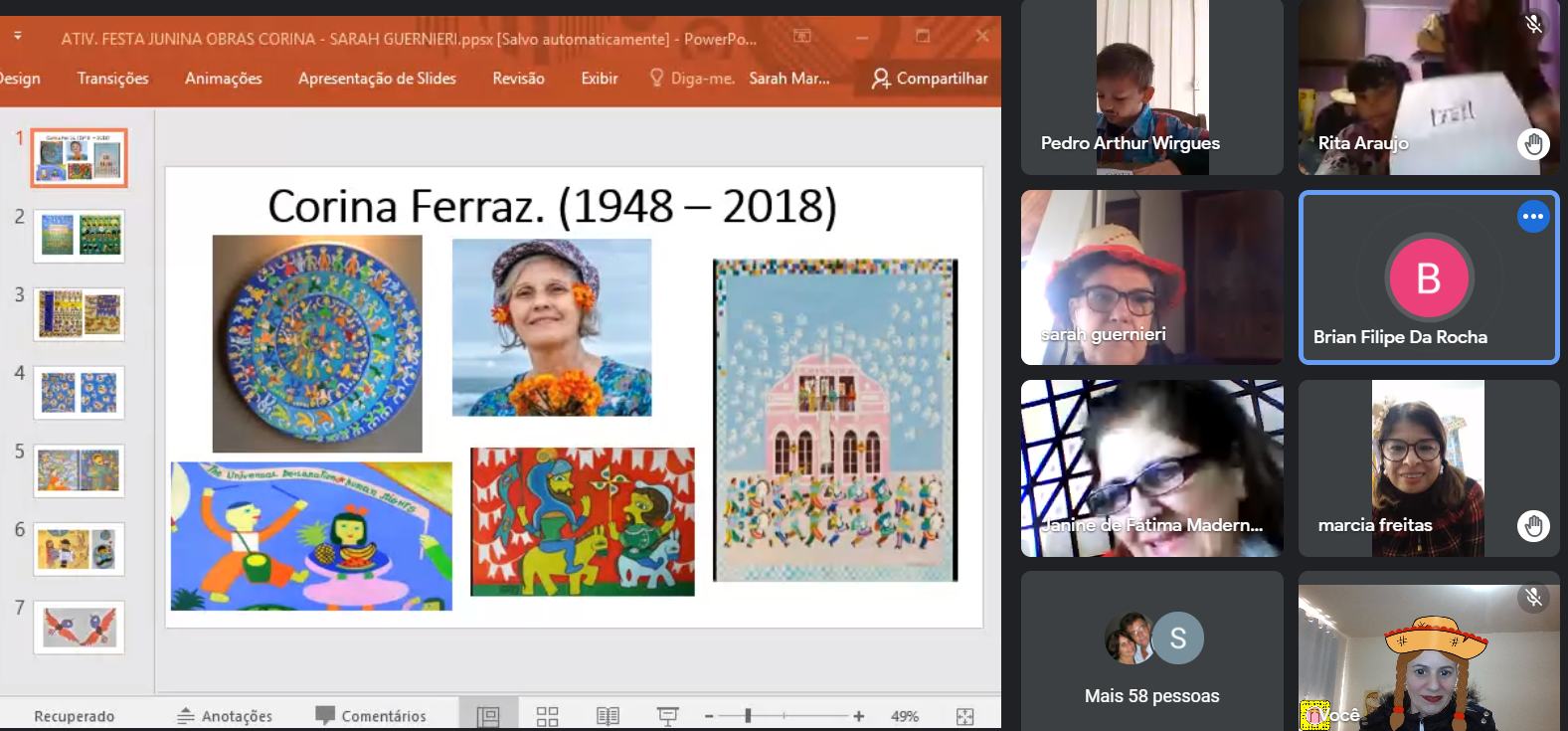Switch to Normal view icon
This screenshot has width=1568, height=731.
tap(488, 716)
